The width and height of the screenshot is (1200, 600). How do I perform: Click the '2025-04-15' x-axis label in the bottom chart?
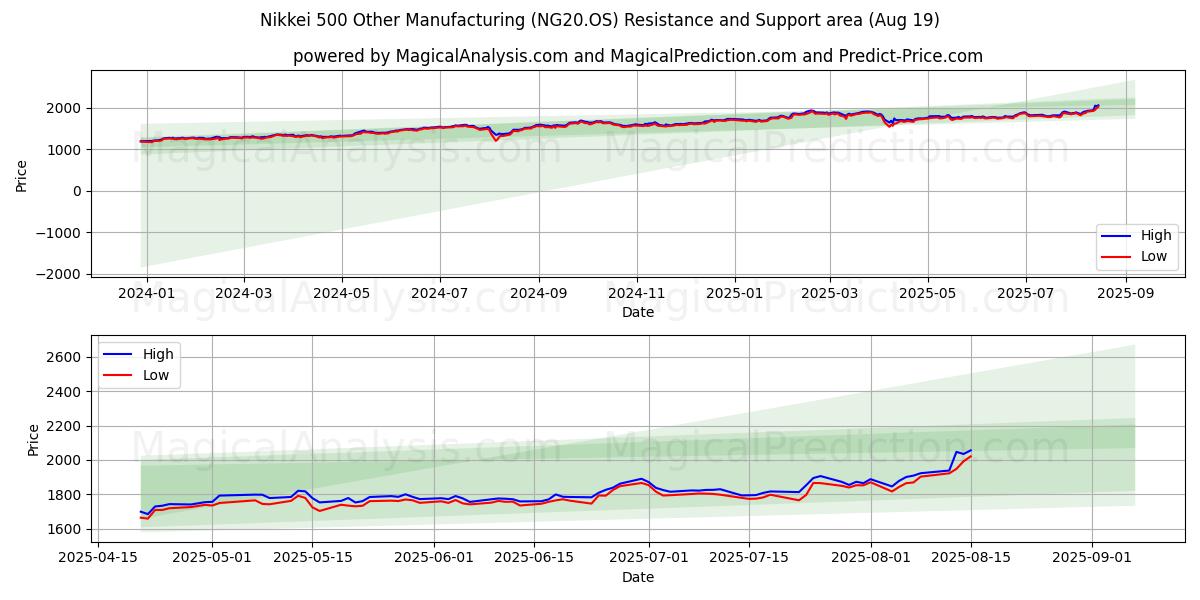[98, 558]
